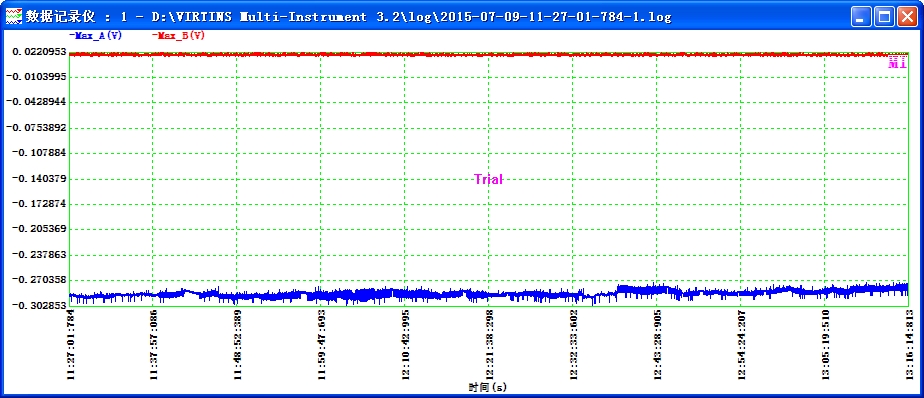Click the data logger app icon in title bar
Viewport: 924px width, 398px height.
pos(13,16)
